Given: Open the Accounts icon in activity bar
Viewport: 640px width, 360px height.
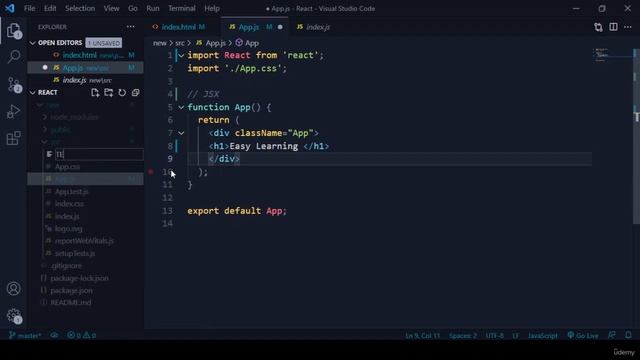Looking at the screenshot, I should tap(13, 289).
